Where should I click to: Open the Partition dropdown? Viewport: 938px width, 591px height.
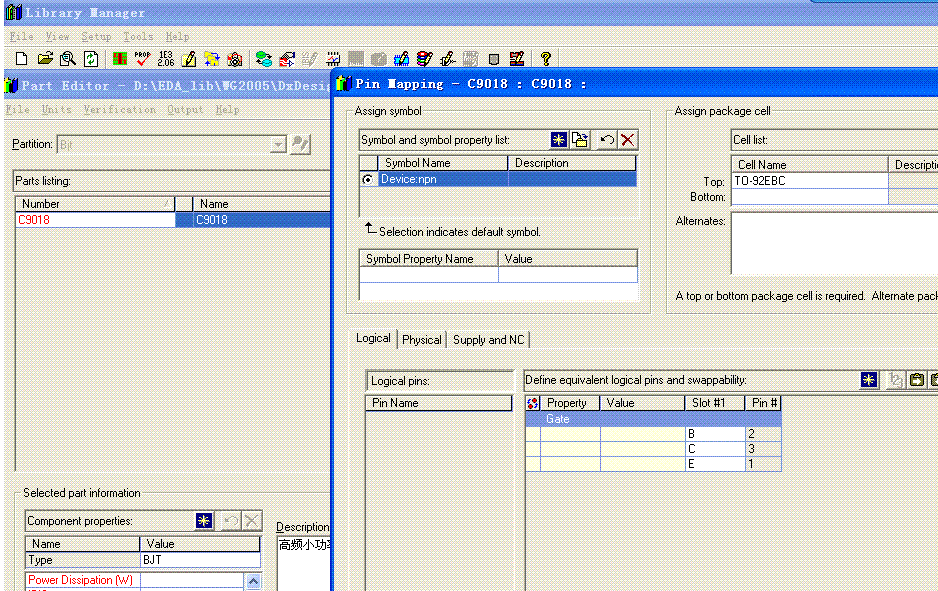(278, 145)
